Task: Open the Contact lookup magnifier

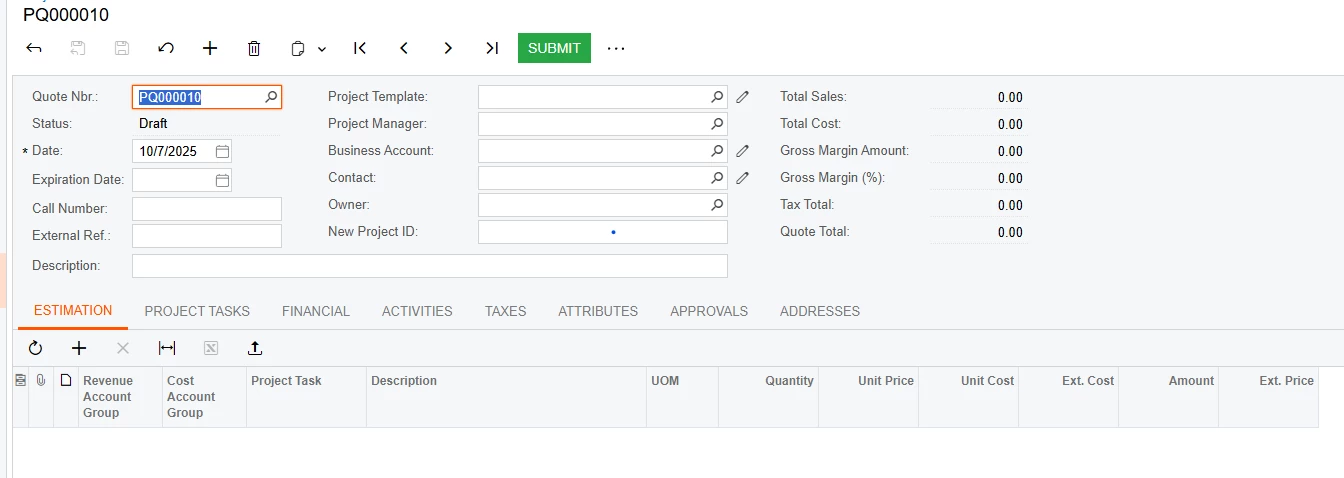Action: (x=717, y=178)
